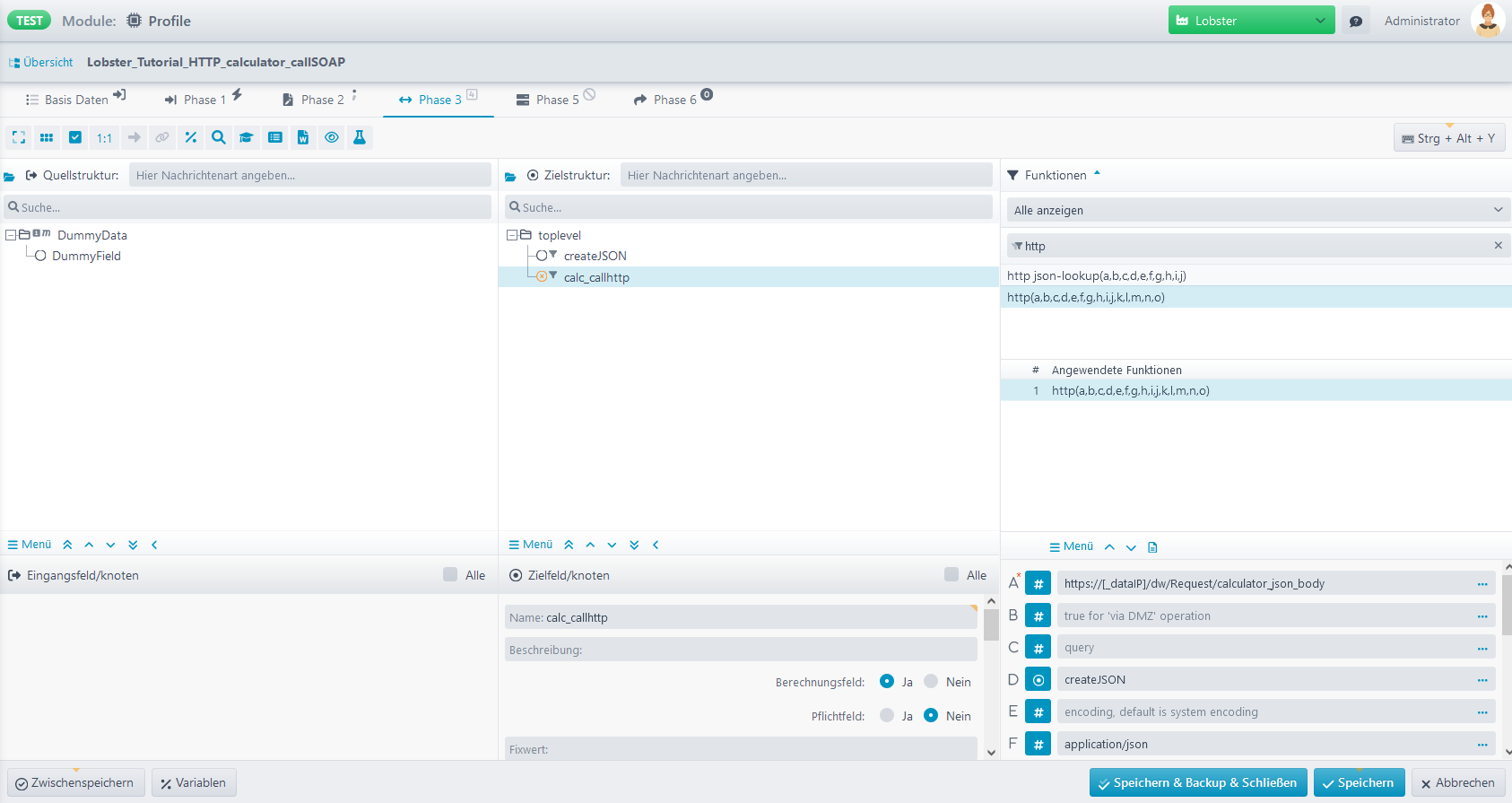The width and height of the screenshot is (1512, 803).
Task: Click the 1:1 mapping toolbar button
Action: pos(105,137)
